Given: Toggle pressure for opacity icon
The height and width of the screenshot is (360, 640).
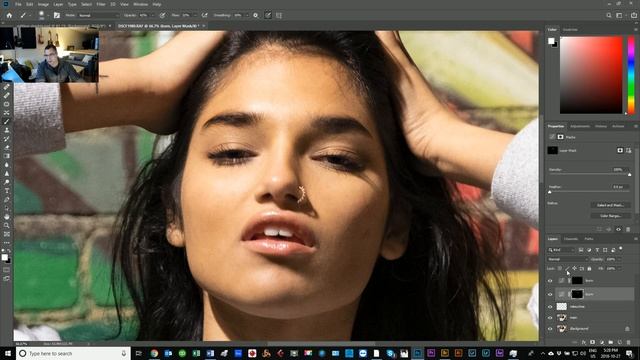Looking at the screenshot, I should (x=162, y=16).
